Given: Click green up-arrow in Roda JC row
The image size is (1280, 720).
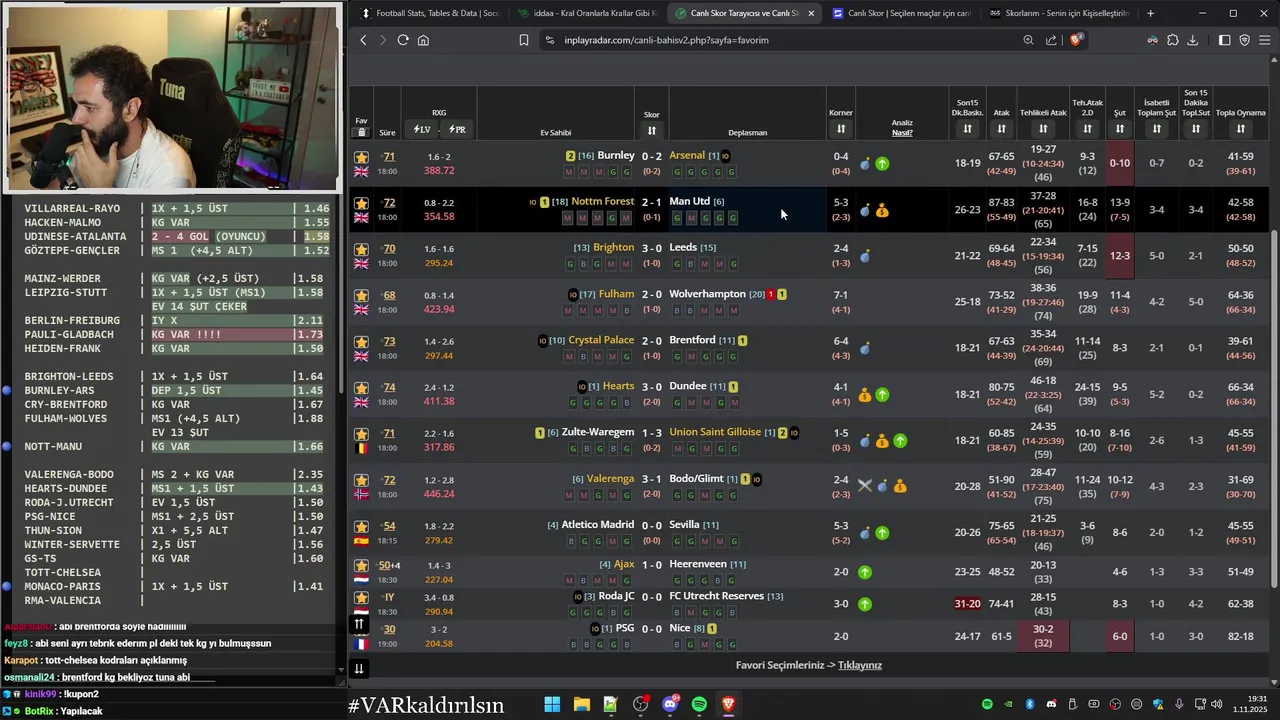Looking at the screenshot, I should [x=865, y=604].
